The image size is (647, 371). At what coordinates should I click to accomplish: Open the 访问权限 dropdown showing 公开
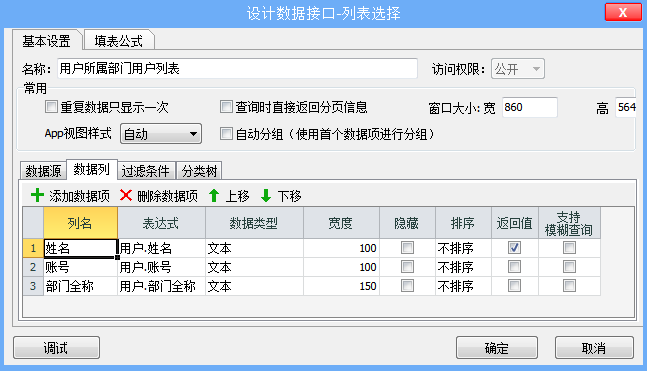(x=518, y=69)
